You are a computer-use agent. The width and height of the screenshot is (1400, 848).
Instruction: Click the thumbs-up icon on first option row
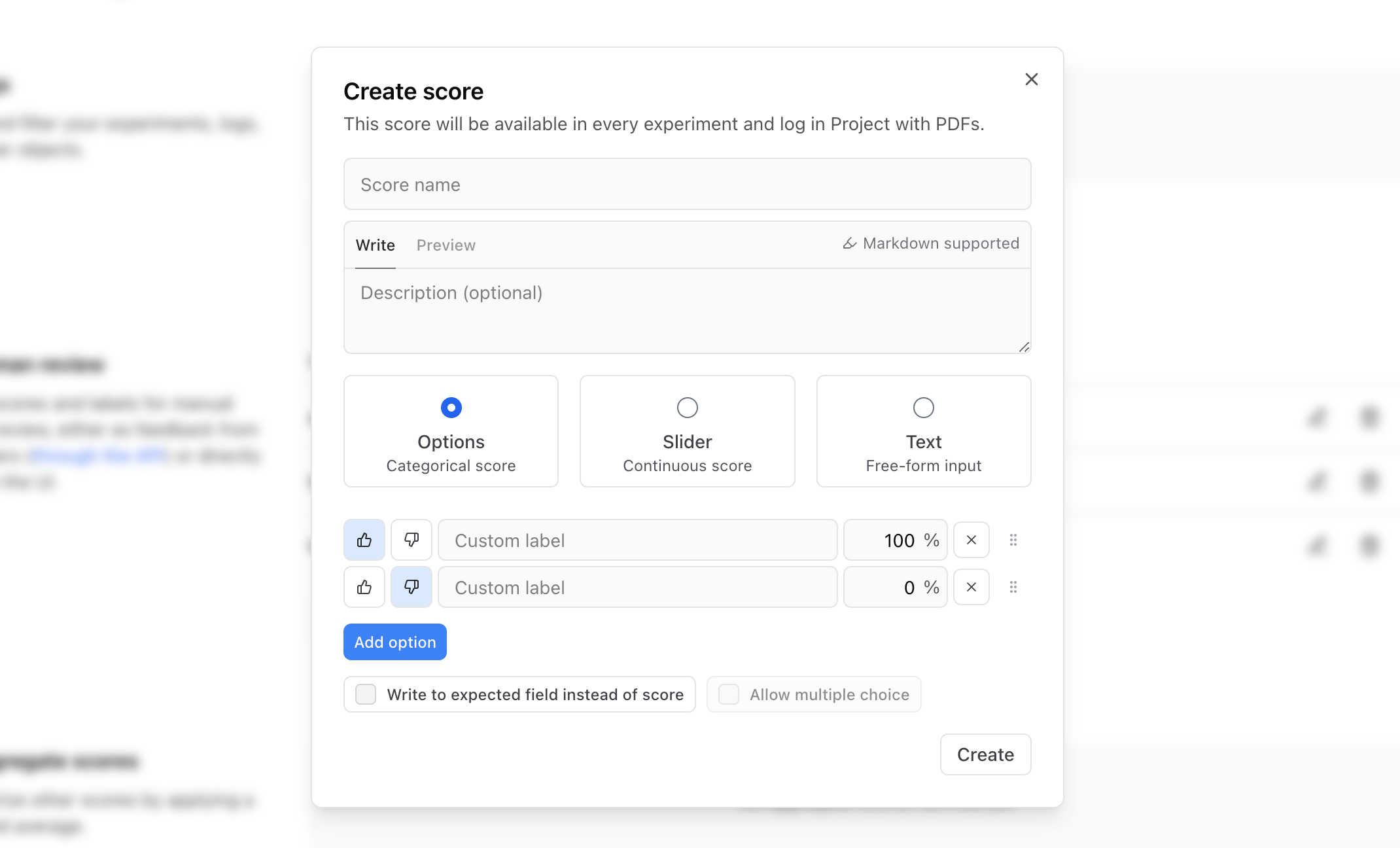point(364,540)
